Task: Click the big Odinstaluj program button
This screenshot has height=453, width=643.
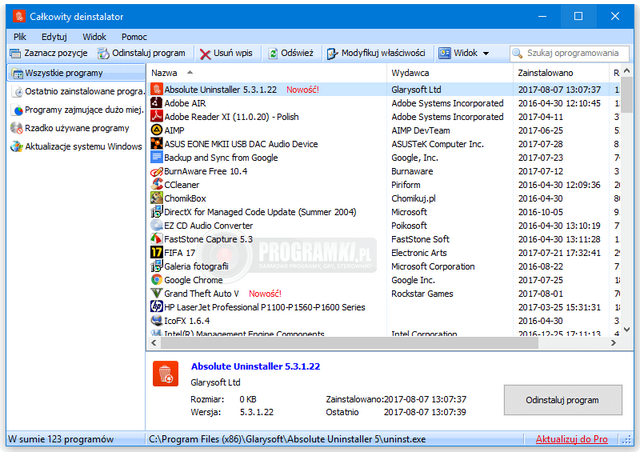Action: (x=563, y=400)
